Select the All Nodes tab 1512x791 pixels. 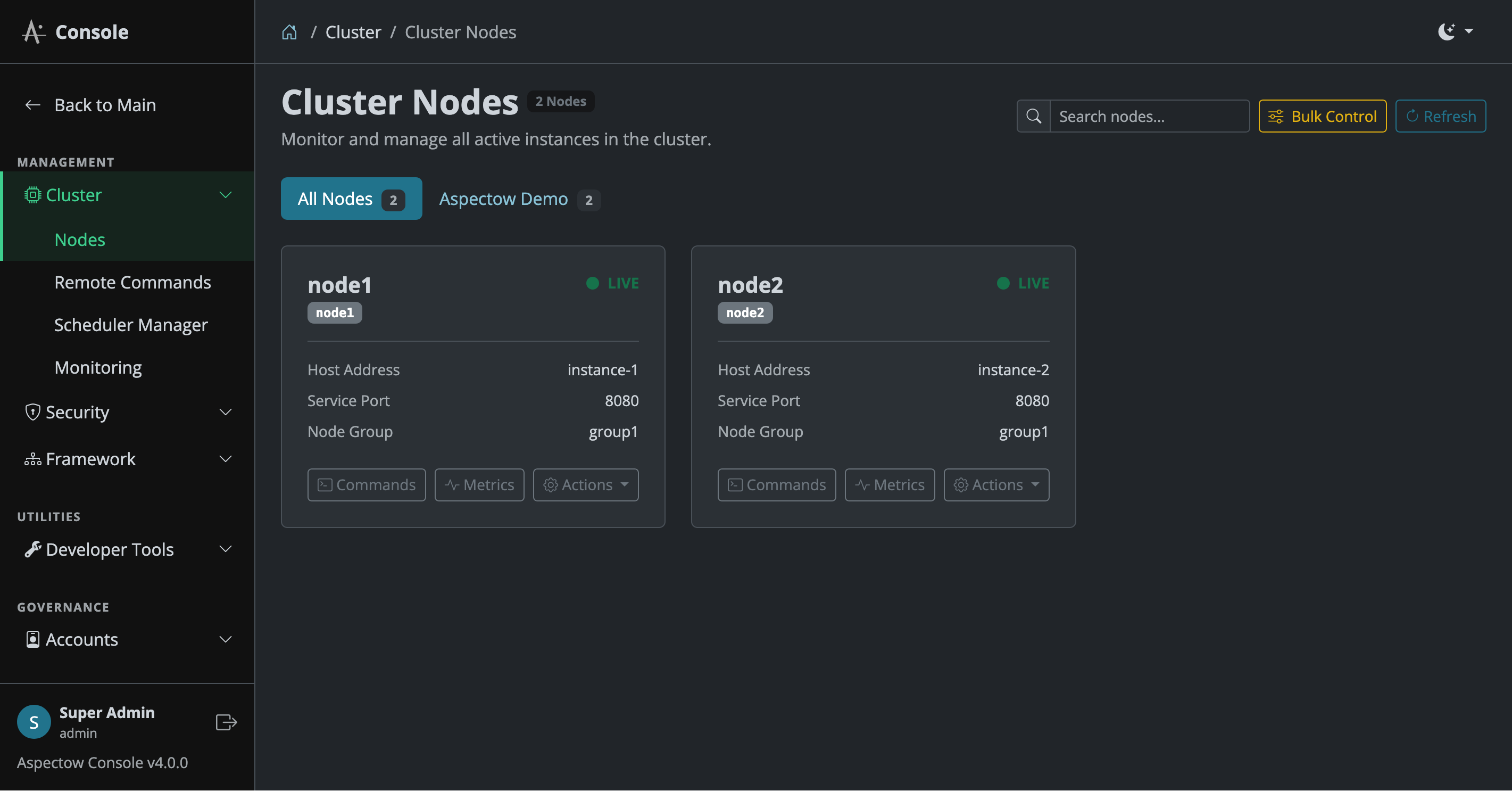352,199
